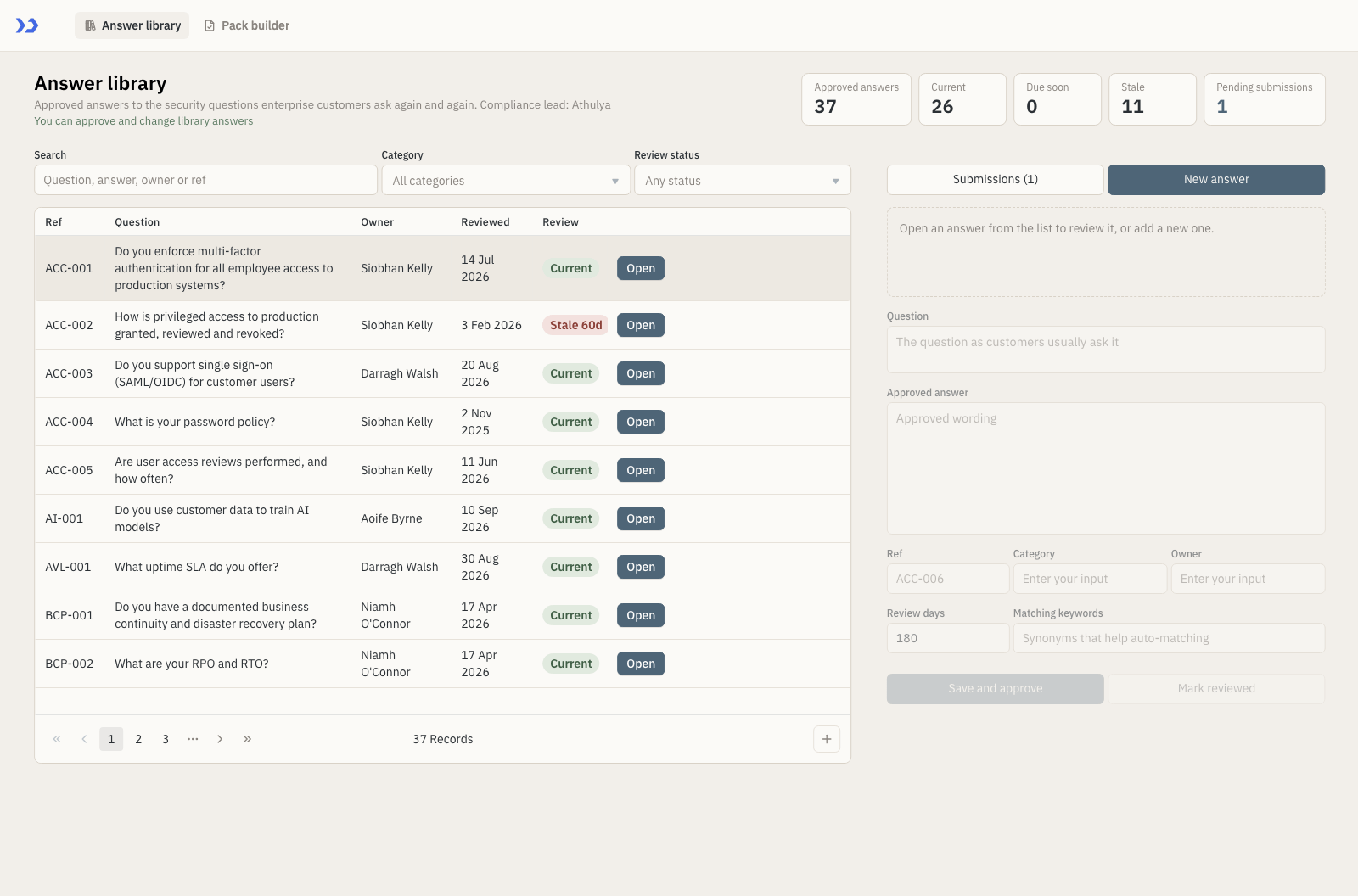Open Submissions (1) panel

coord(996,180)
